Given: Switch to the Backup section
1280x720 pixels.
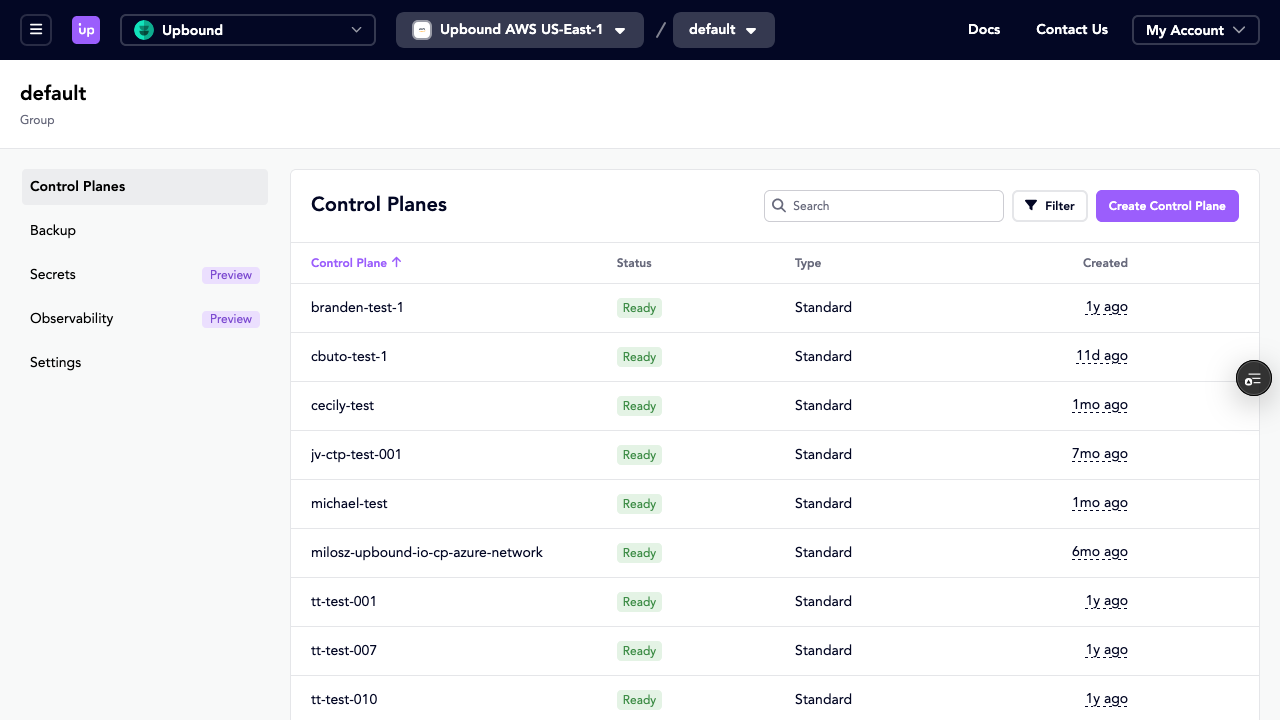Looking at the screenshot, I should 52,230.
